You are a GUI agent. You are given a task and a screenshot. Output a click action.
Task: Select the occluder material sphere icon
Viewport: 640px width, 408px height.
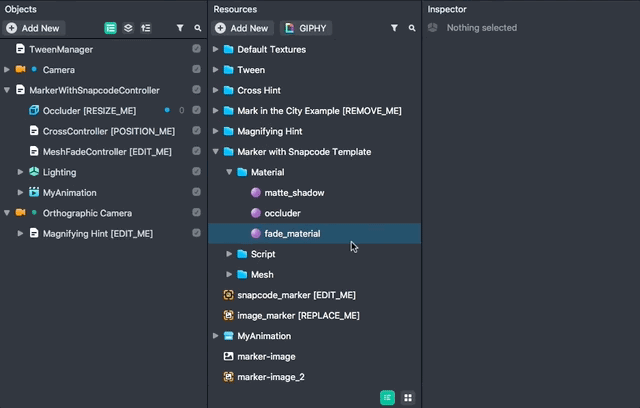[256, 213]
